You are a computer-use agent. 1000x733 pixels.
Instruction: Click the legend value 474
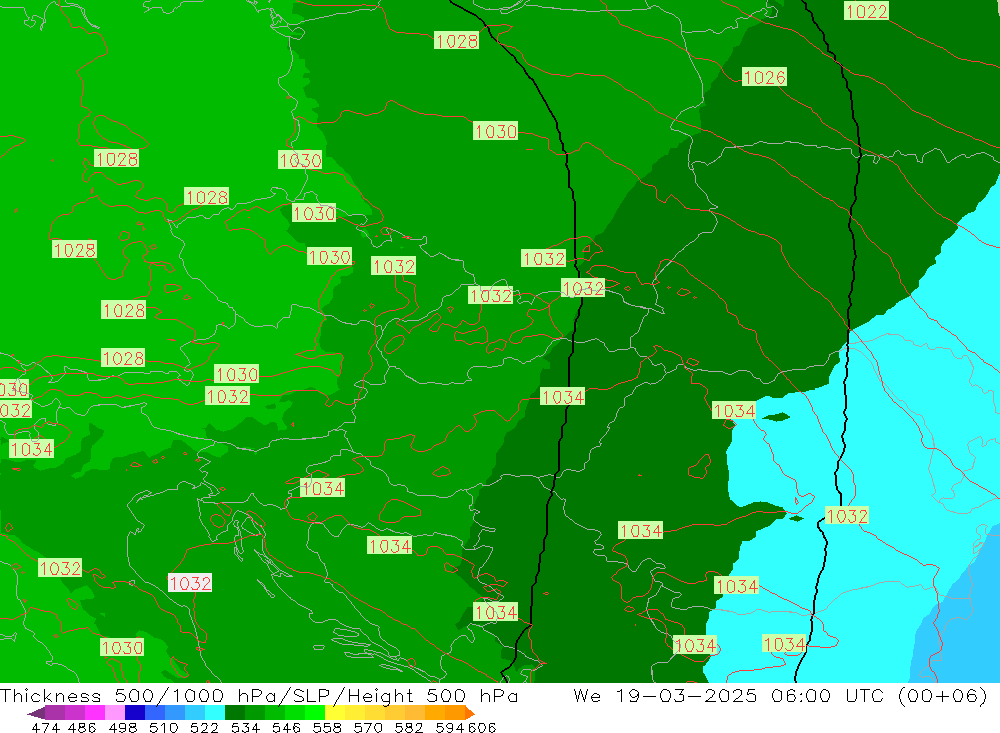[x=45, y=727]
